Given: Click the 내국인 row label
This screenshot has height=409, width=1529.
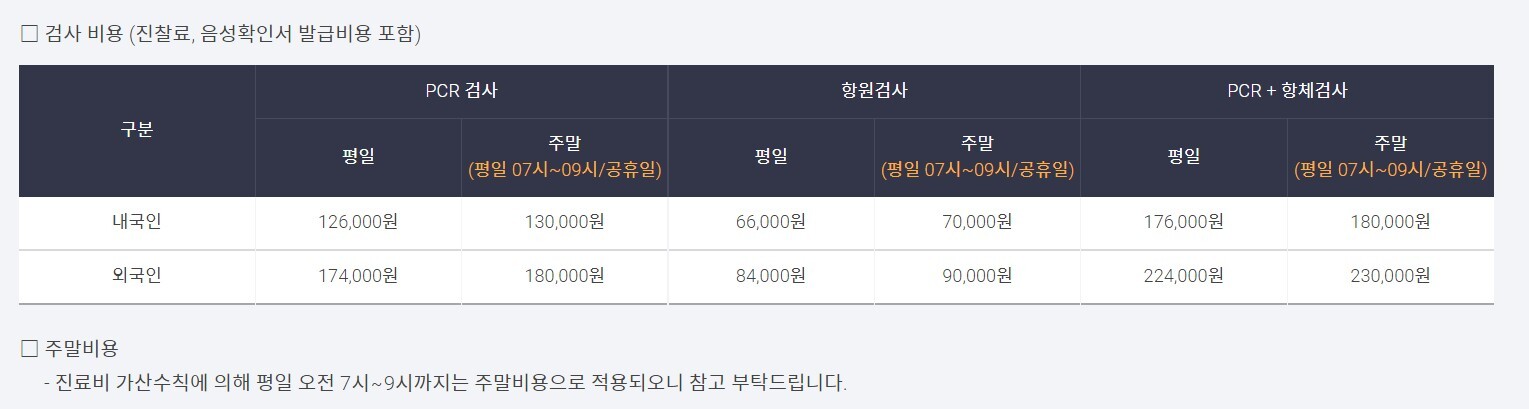Looking at the screenshot, I should pyautogui.click(x=137, y=222).
